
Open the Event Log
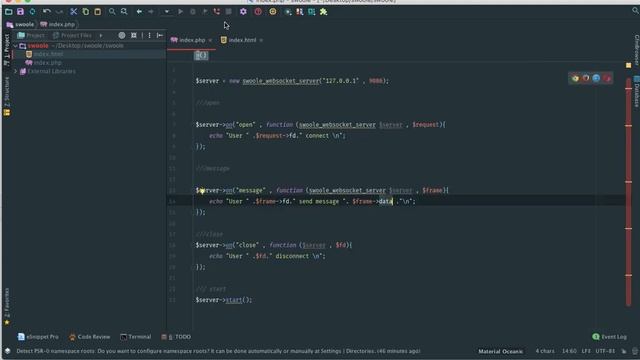pos(609,337)
